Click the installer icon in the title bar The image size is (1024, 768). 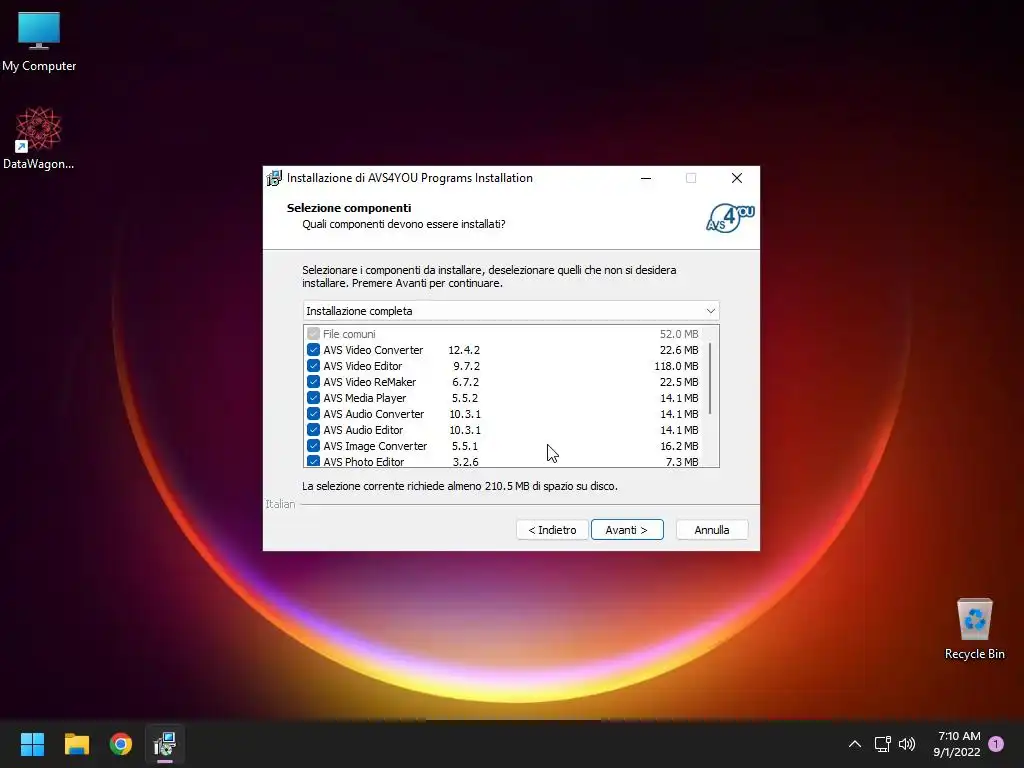pyautogui.click(x=274, y=178)
